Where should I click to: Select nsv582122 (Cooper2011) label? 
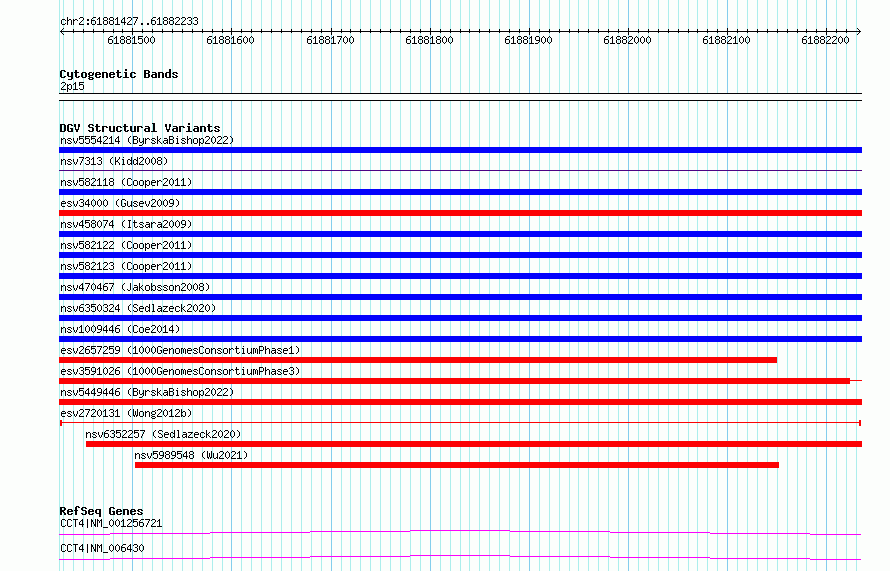126,245
